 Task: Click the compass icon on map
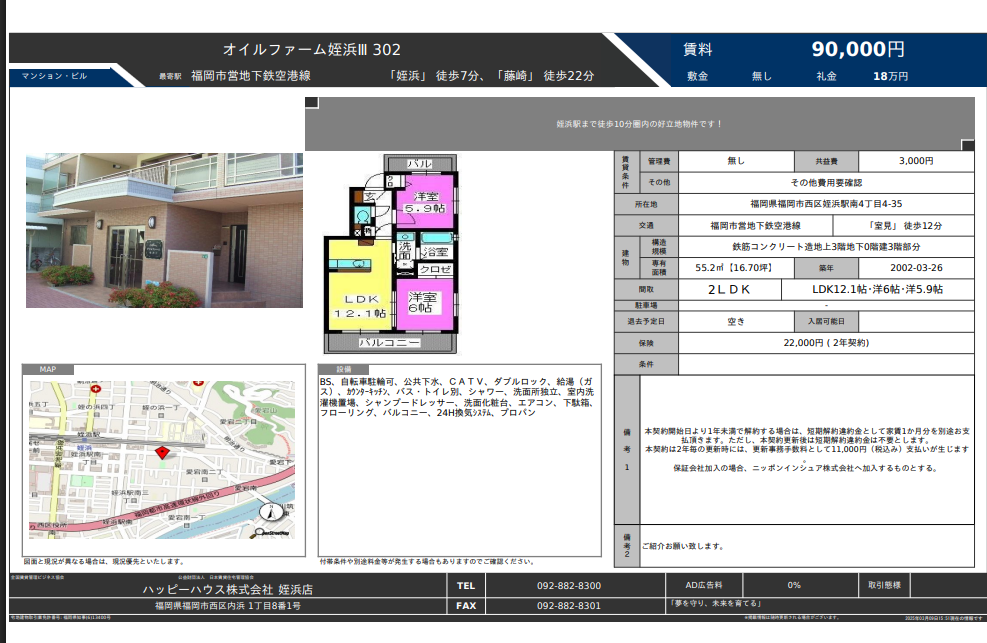pyautogui.click(x=271, y=512)
